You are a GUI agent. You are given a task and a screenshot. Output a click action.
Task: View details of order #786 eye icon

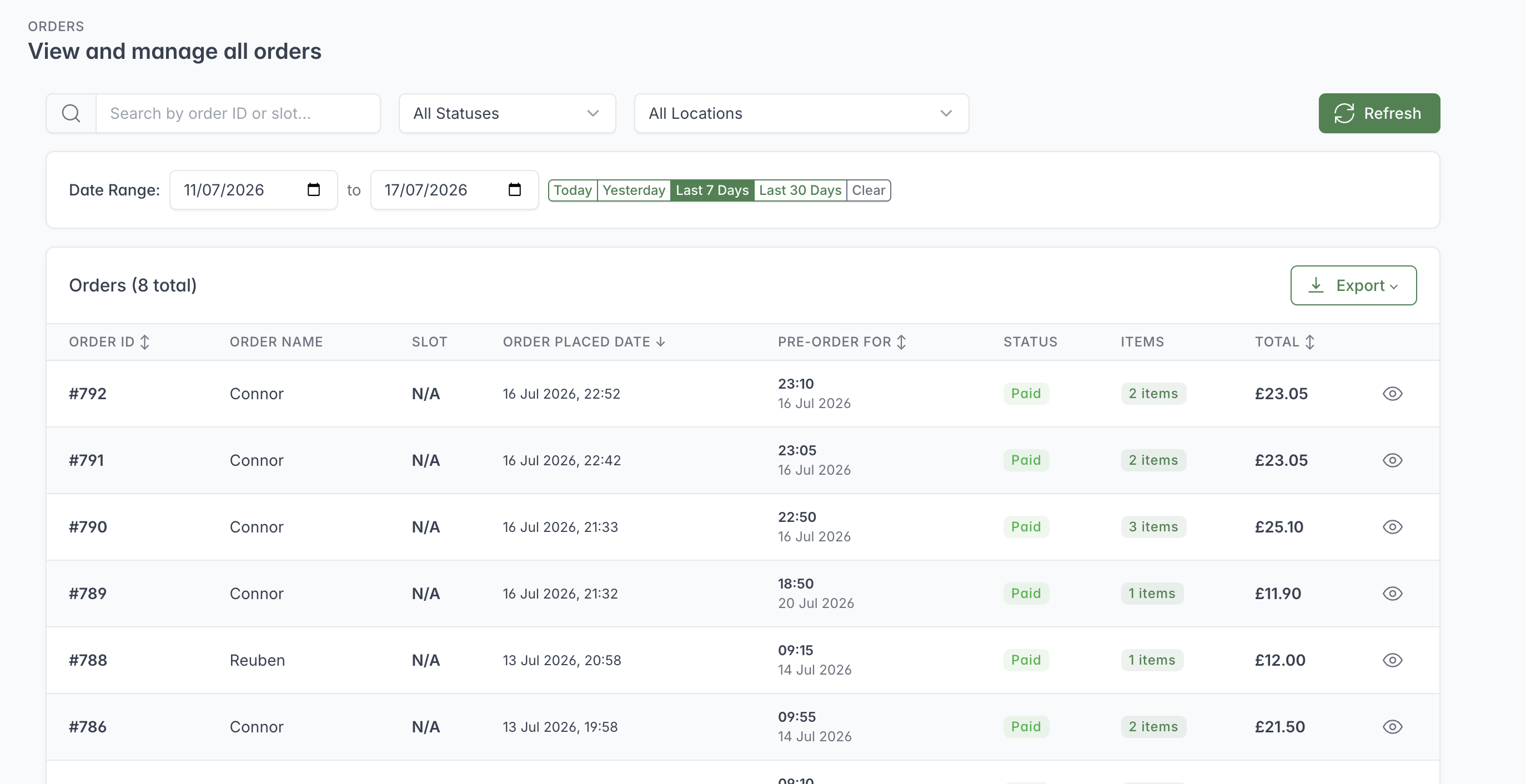1392,727
